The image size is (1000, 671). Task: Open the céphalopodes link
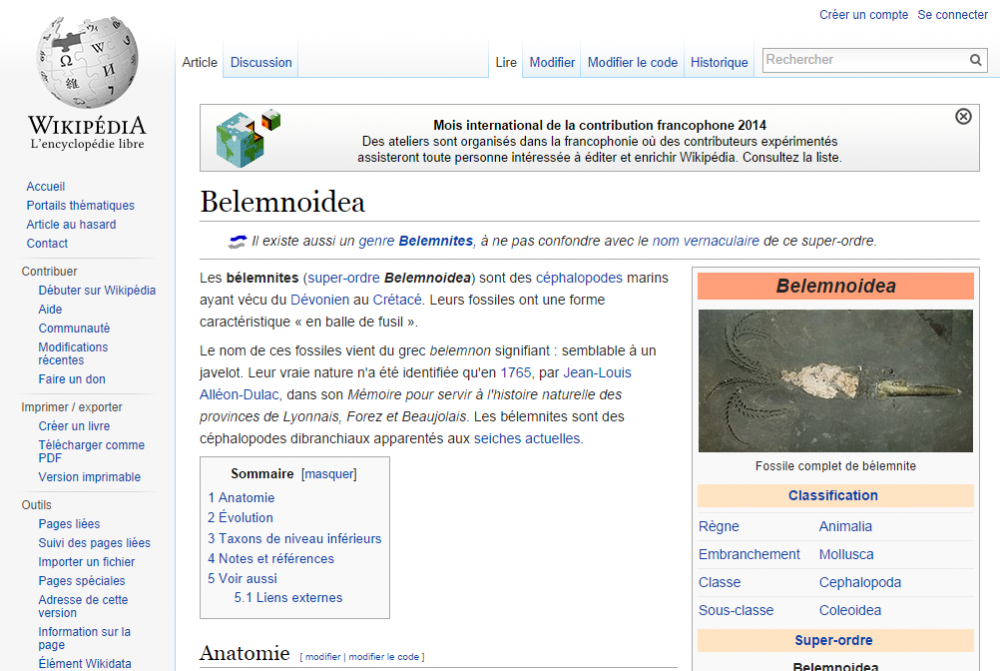tap(579, 278)
